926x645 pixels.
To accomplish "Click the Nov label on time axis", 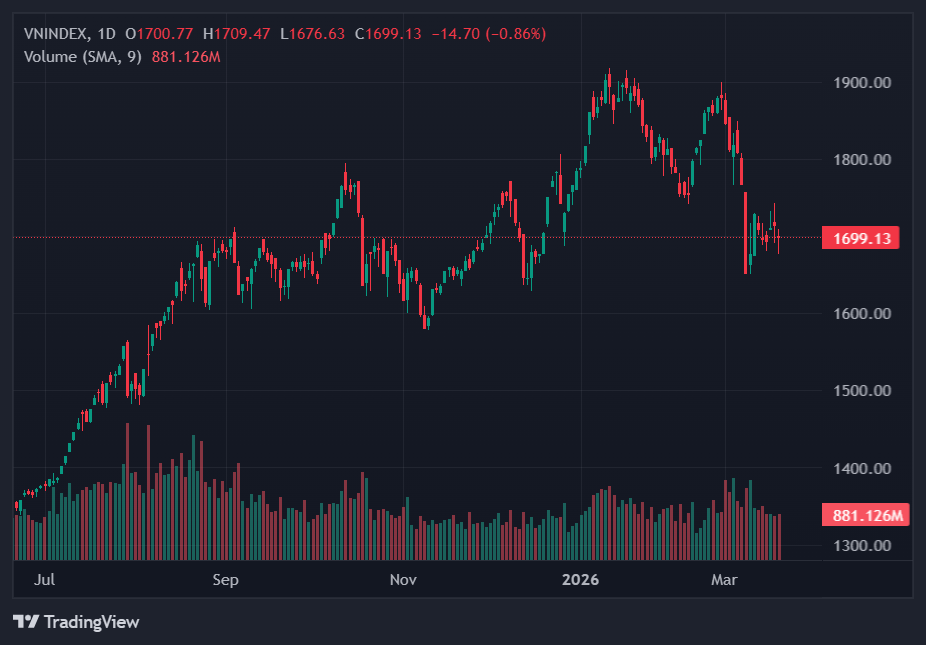I will pos(403,579).
